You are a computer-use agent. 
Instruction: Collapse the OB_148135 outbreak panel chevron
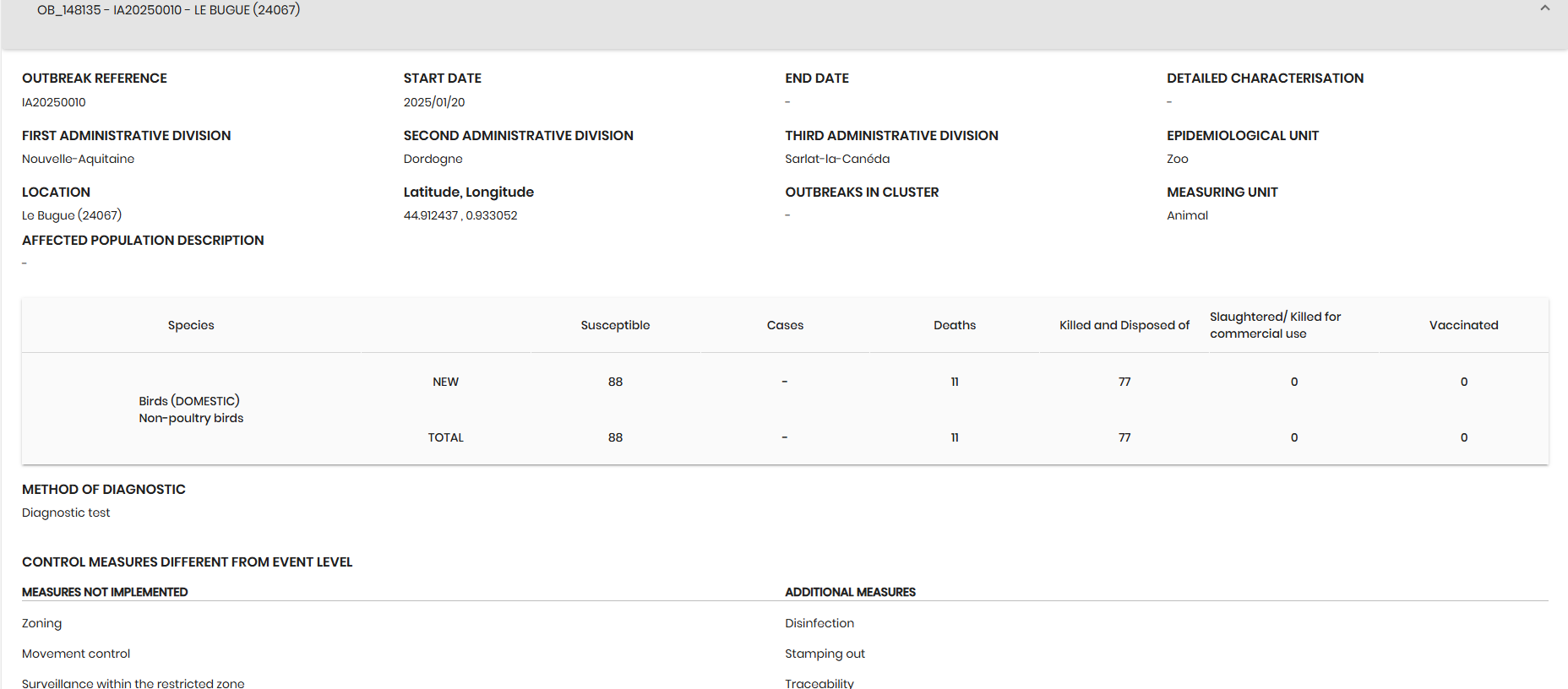pos(1544,8)
